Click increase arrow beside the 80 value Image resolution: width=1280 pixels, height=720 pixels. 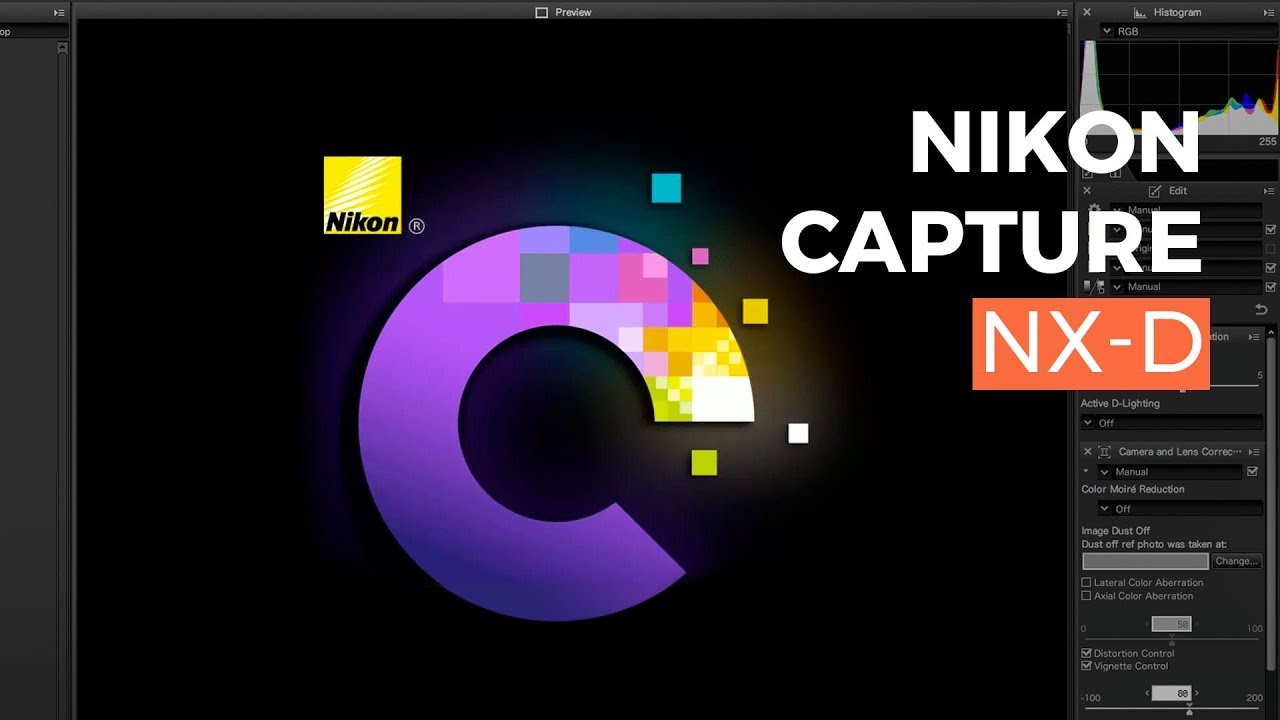(1196, 693)
